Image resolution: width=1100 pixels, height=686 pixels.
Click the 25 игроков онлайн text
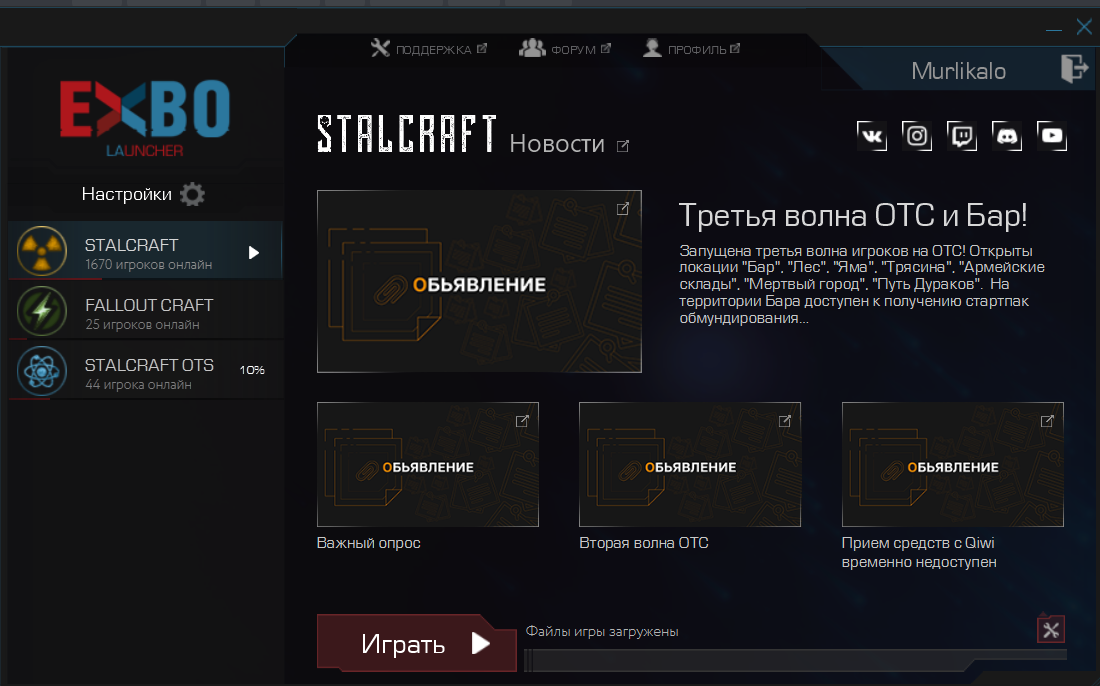pos(142,325)
